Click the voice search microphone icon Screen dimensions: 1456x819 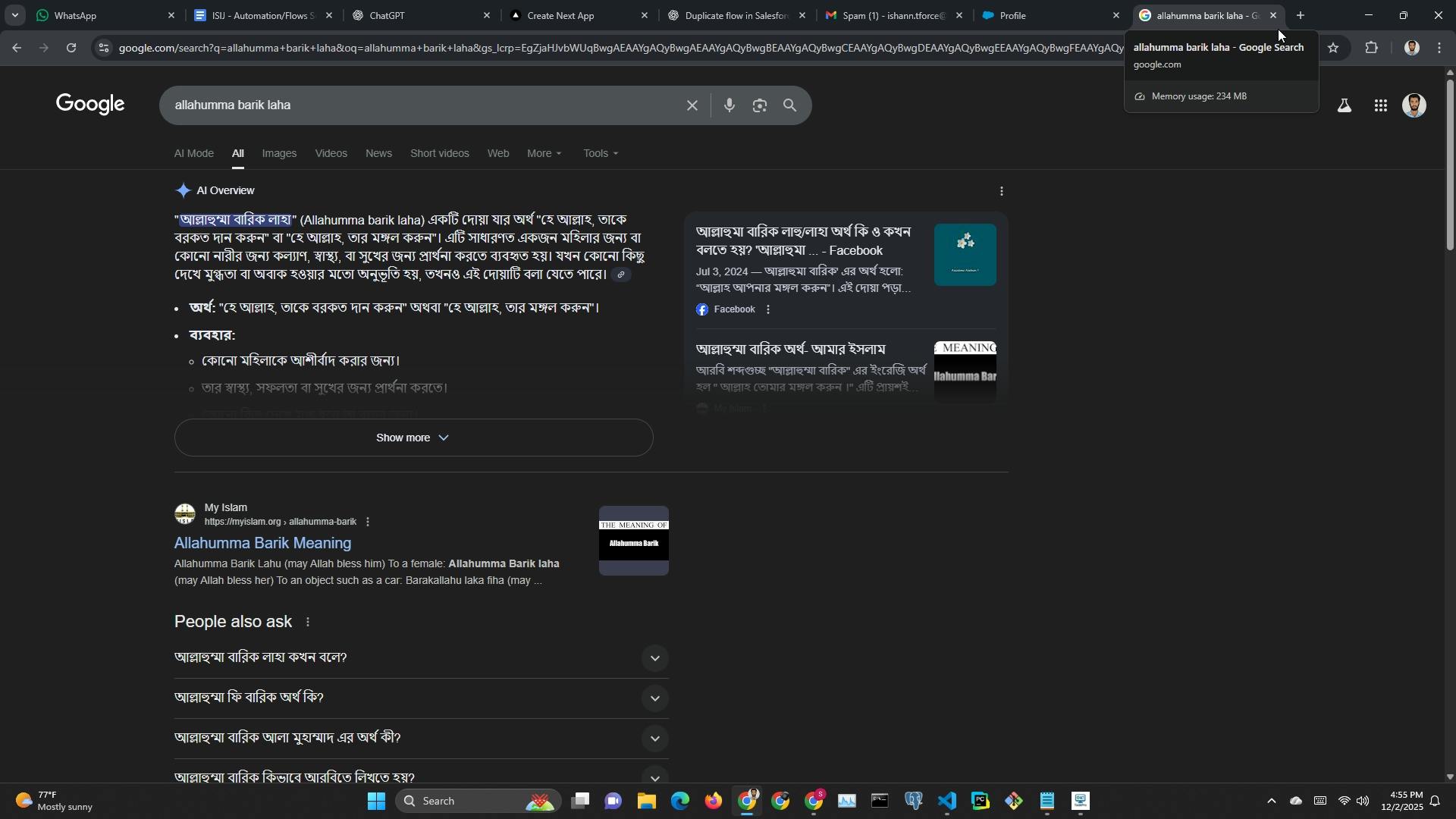(729, 105)
